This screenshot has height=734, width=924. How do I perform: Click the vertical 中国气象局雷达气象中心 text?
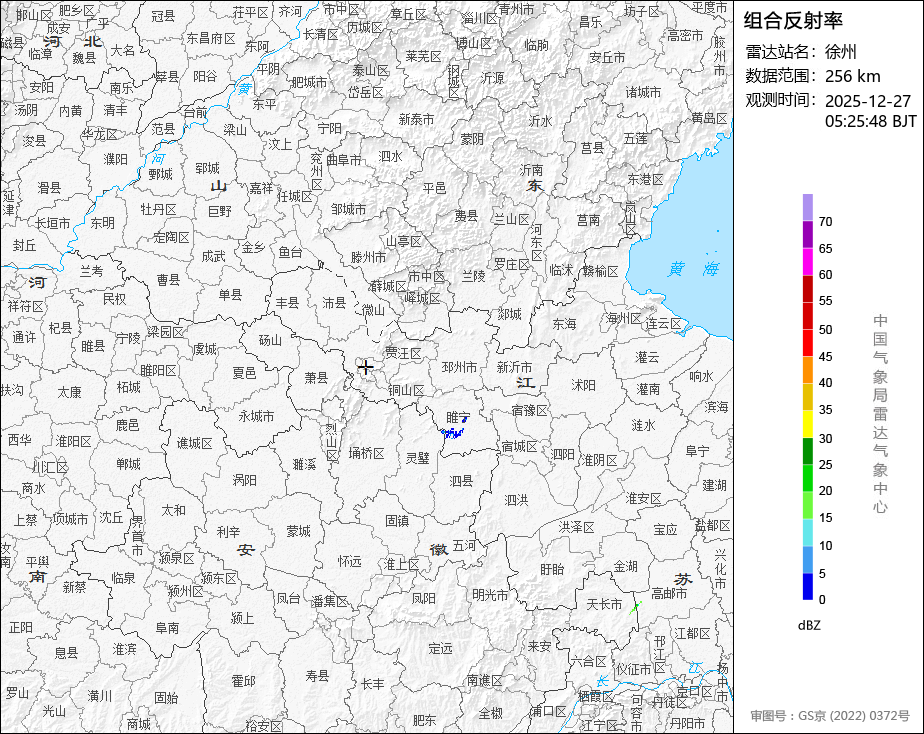point(880,414)
